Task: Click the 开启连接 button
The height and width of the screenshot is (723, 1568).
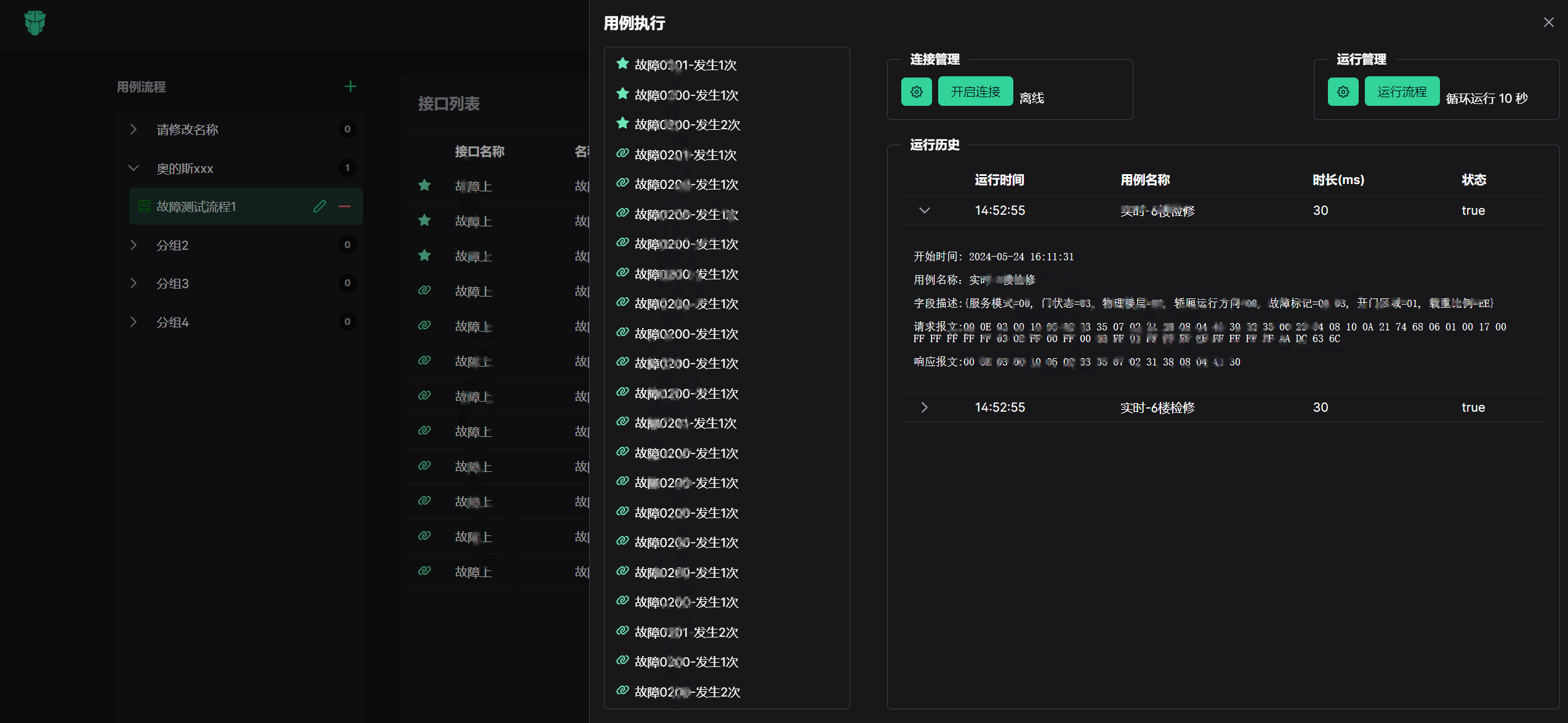Action: click(x=975, y=92)
